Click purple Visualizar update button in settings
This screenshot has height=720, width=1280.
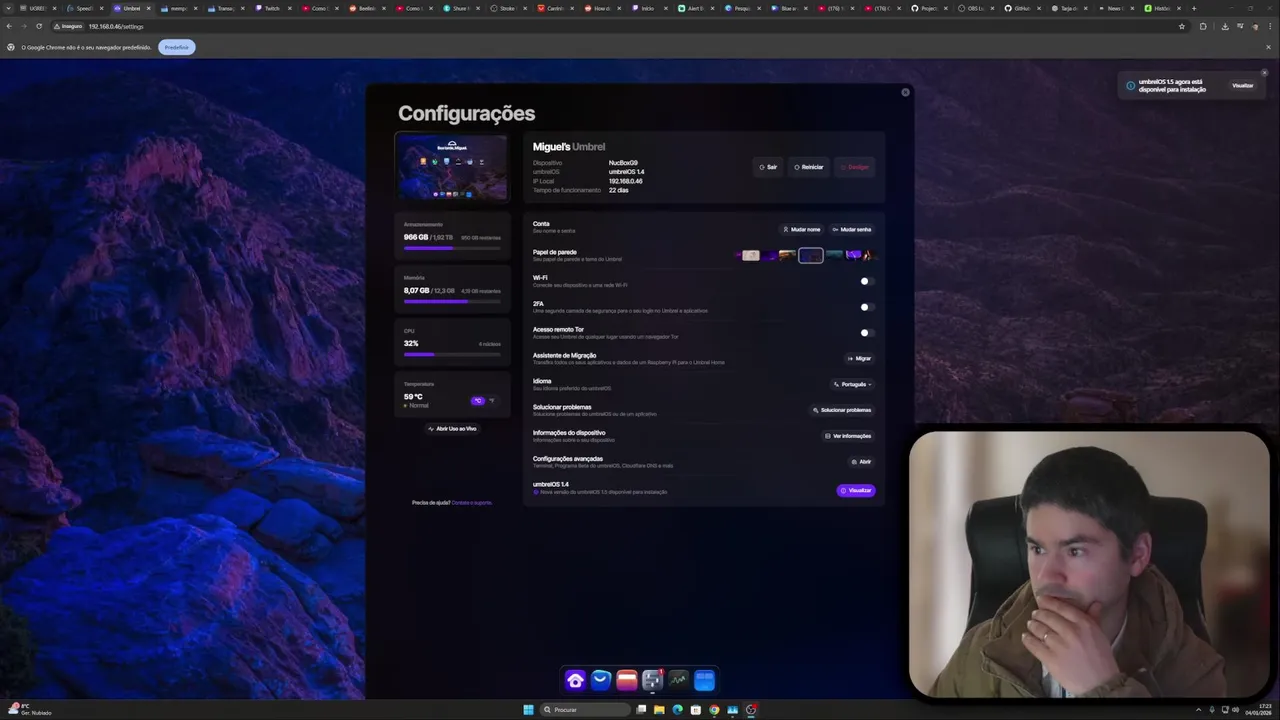[x=856, y=490]
